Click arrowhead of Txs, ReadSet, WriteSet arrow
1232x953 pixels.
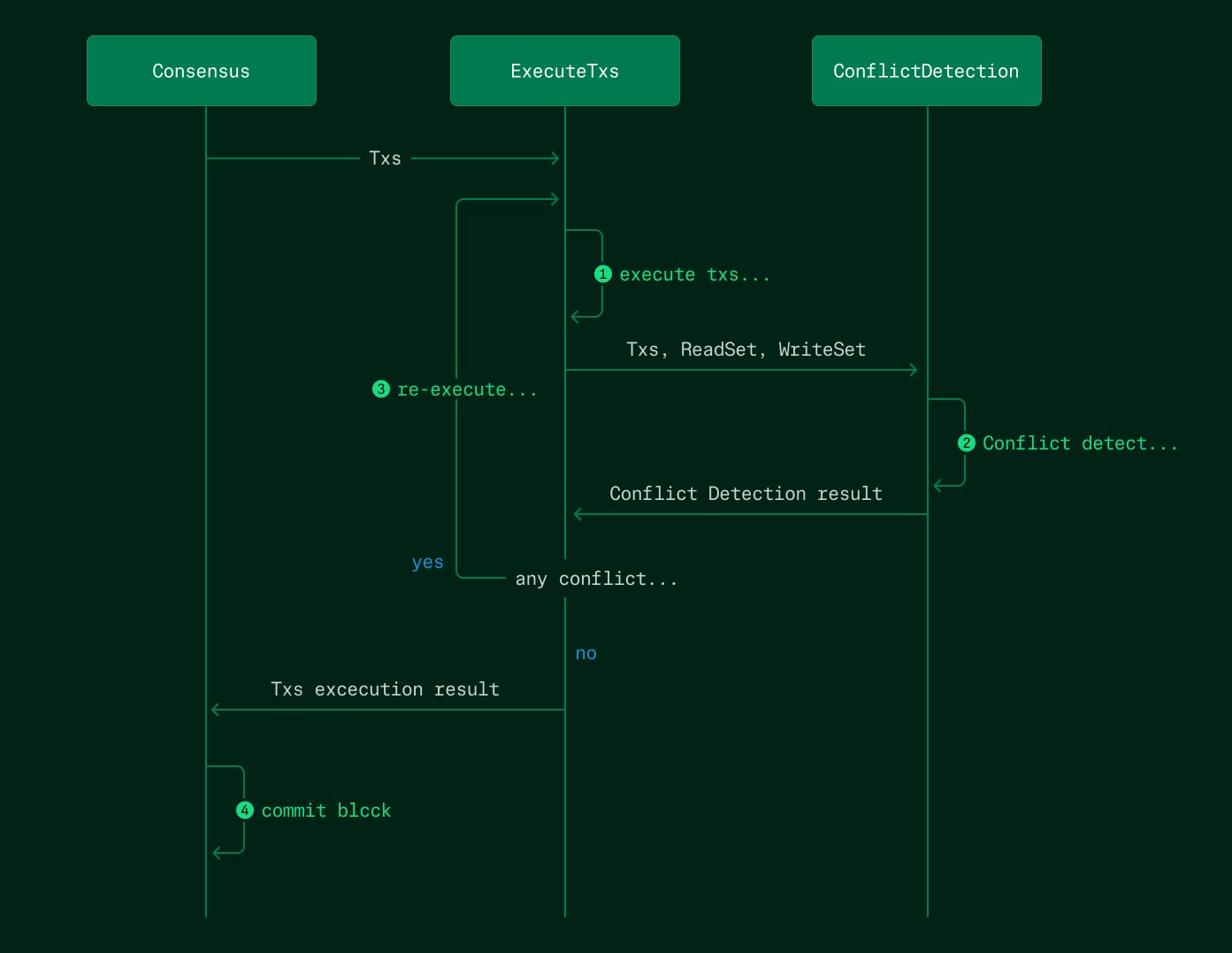[914, 370]
